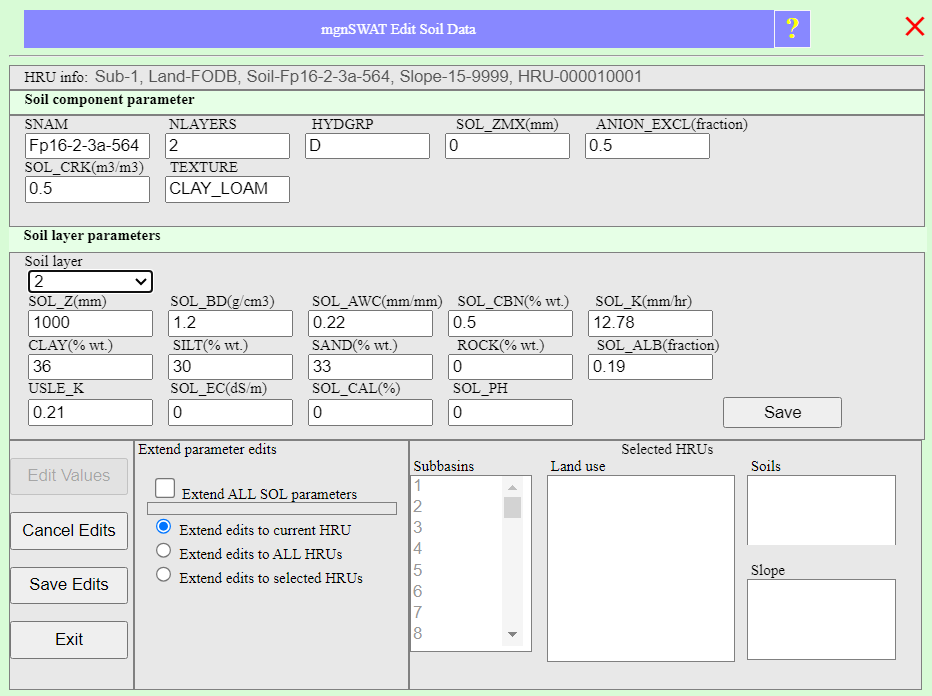
Task: Click the Exit button
Action: pyautogui.click(x=69, y=640)
